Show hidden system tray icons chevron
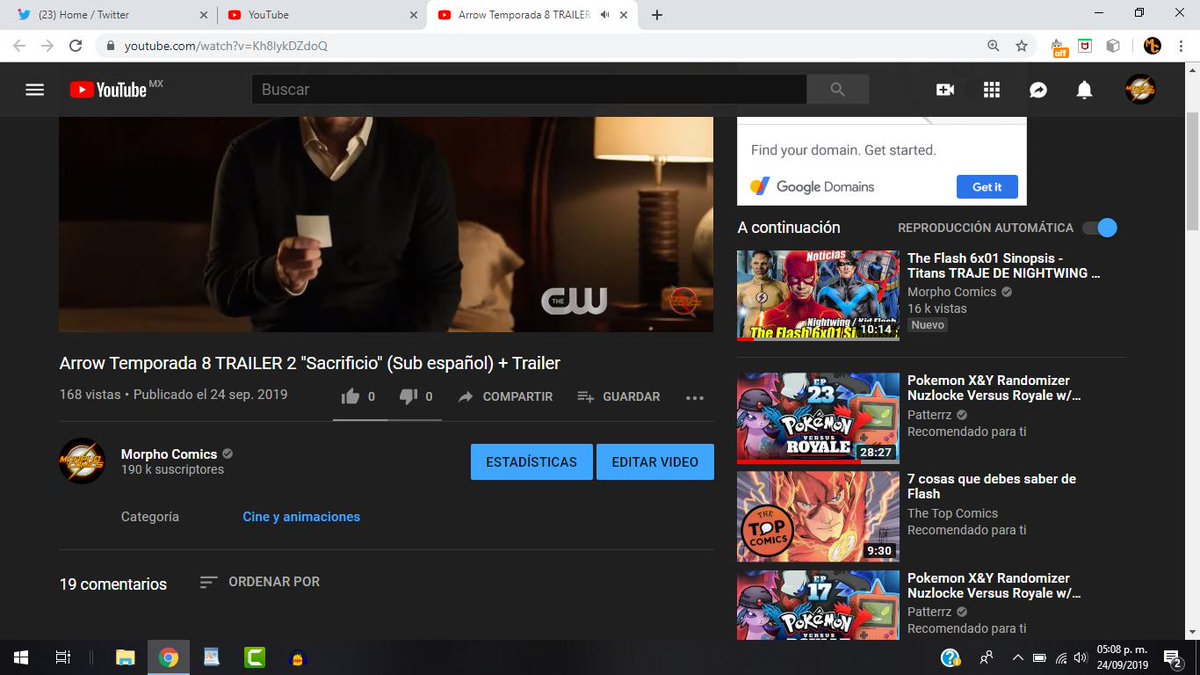The width and height of the screenshot is (1200, 675). tap(1018, 657)
